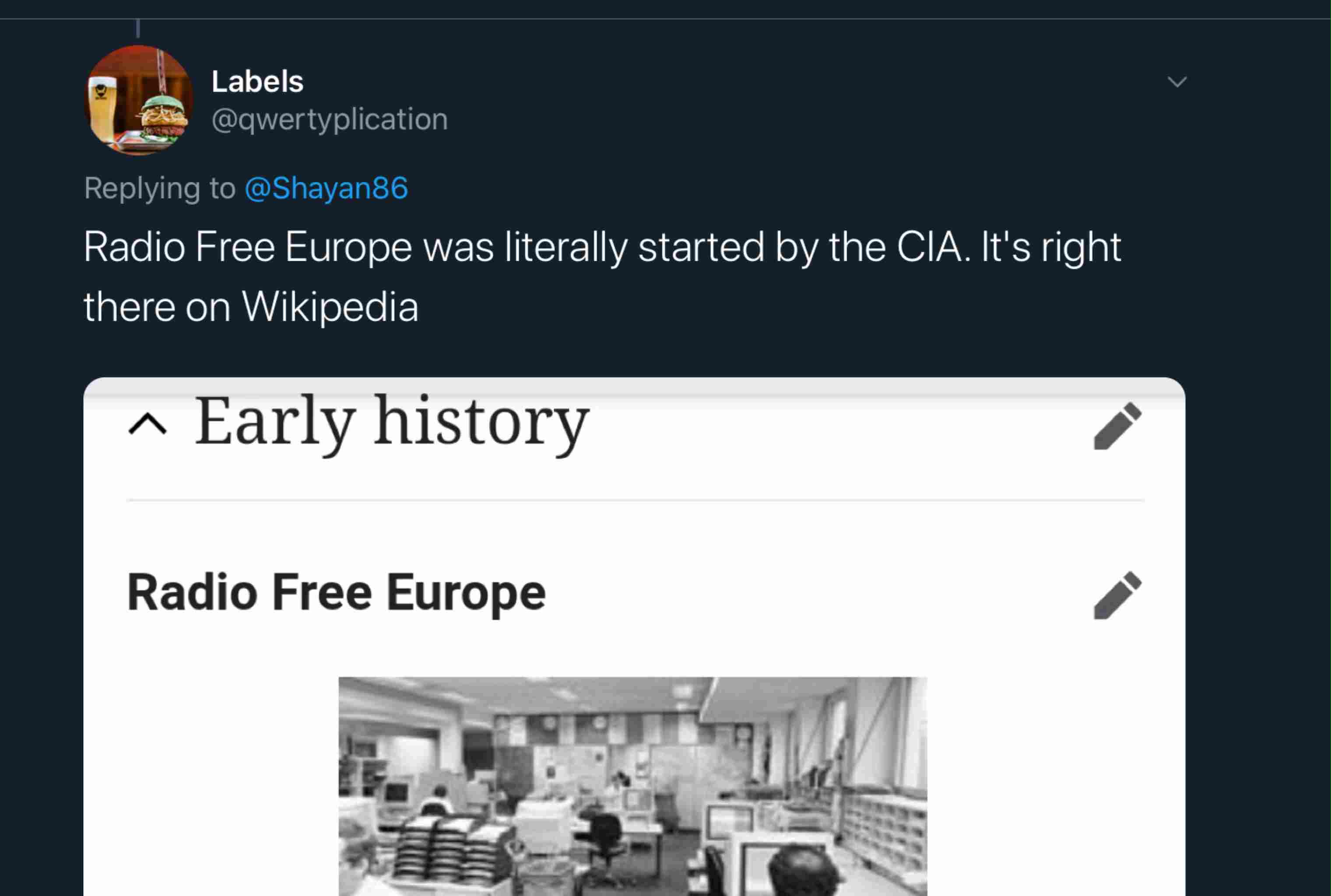This screenshot has width=1331, height=896.
Task: Open the @qwertyplication handle
Action: (x=329, y=119)
